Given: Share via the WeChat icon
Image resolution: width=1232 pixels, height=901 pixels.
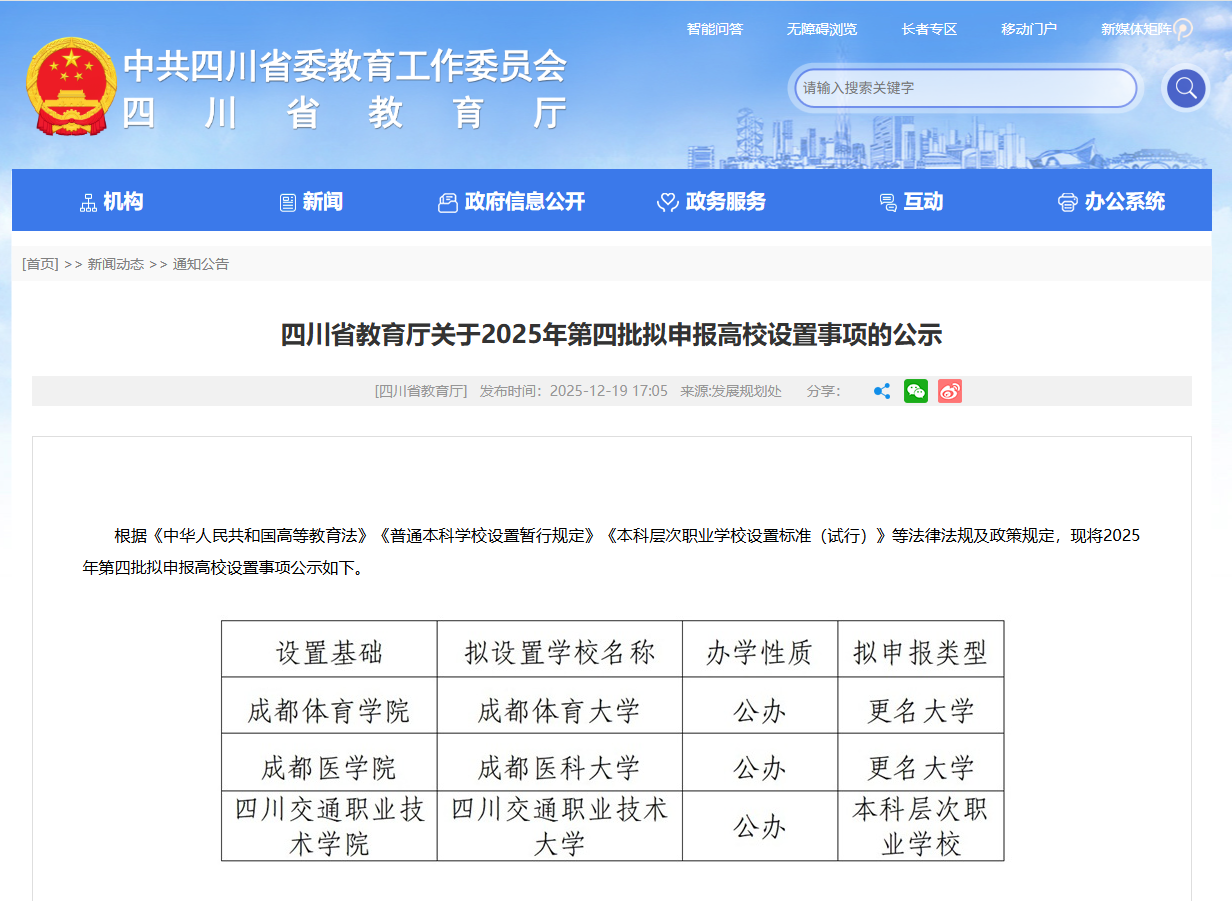Looking at the screenshot, I should 915,391.
